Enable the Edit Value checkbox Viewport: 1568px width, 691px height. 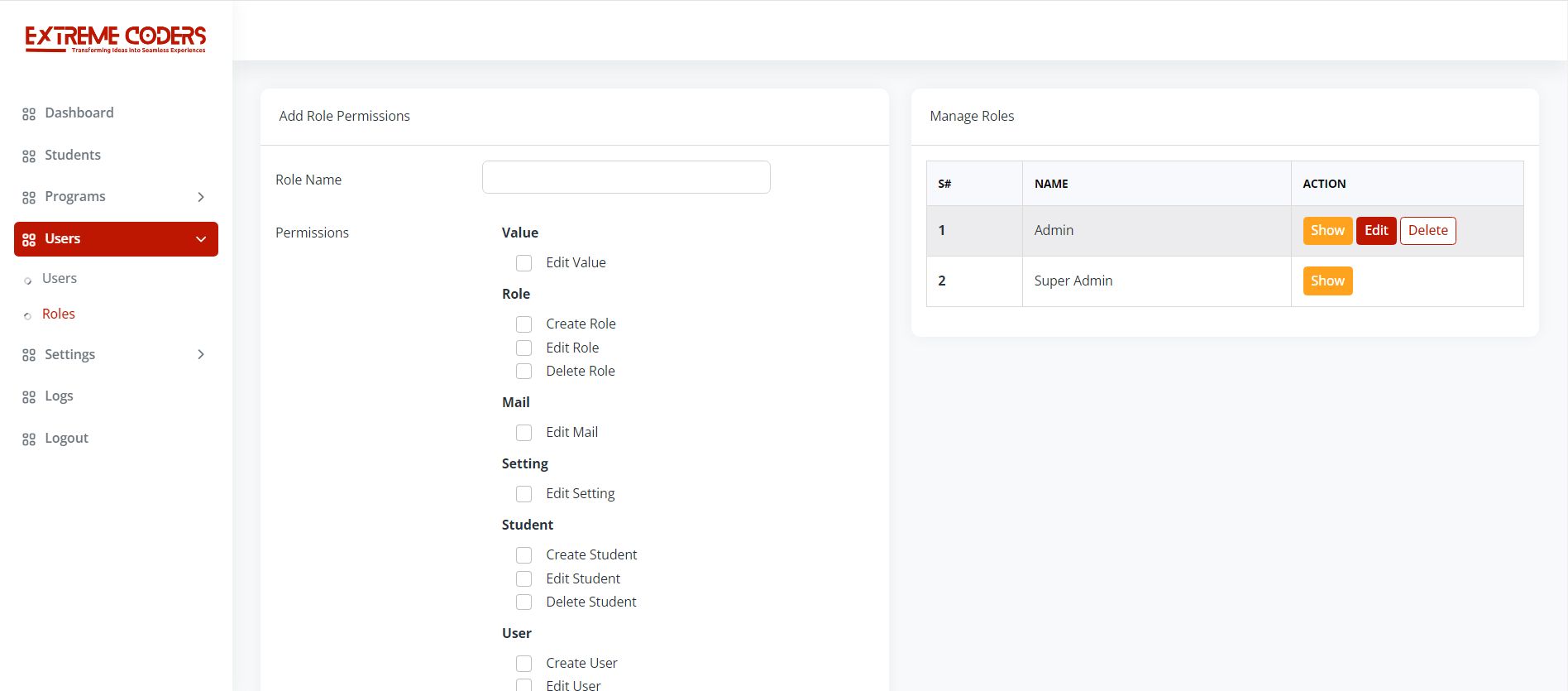click(523, 263)
